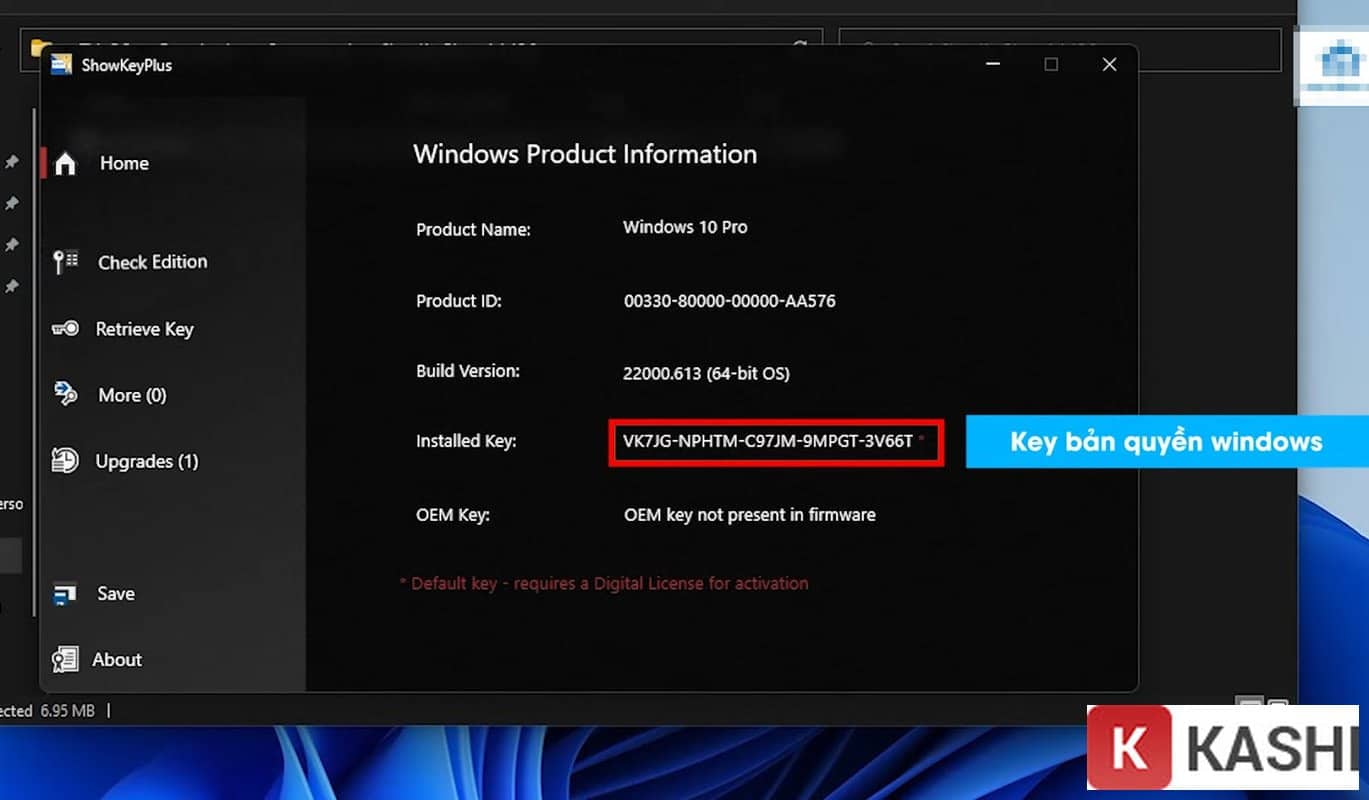
Task: Maximize the ShowKeyPlus window
Action: coord(1051,64)
